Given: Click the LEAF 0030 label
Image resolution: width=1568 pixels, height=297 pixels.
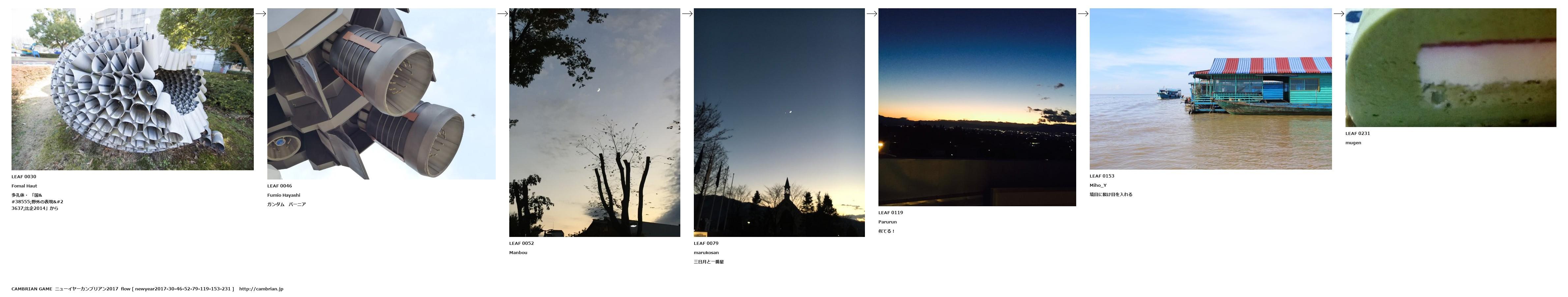Looking at the screenshot, I should [24, 177].
